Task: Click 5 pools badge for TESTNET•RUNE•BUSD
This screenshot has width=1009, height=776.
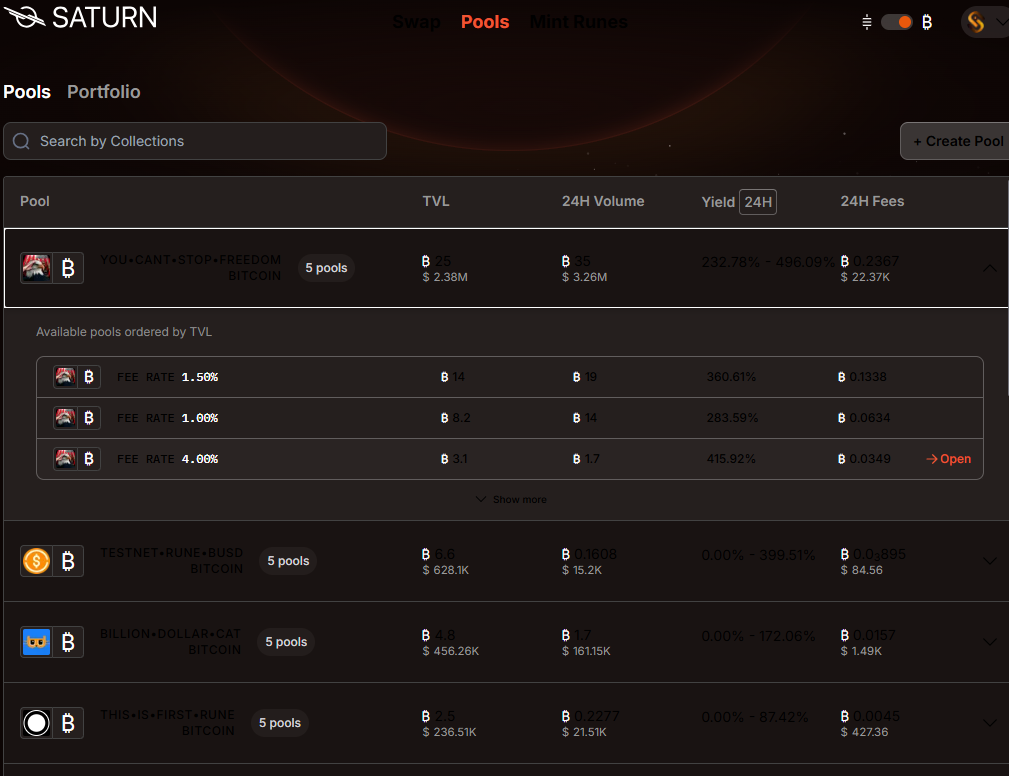Action: point(288,561)
